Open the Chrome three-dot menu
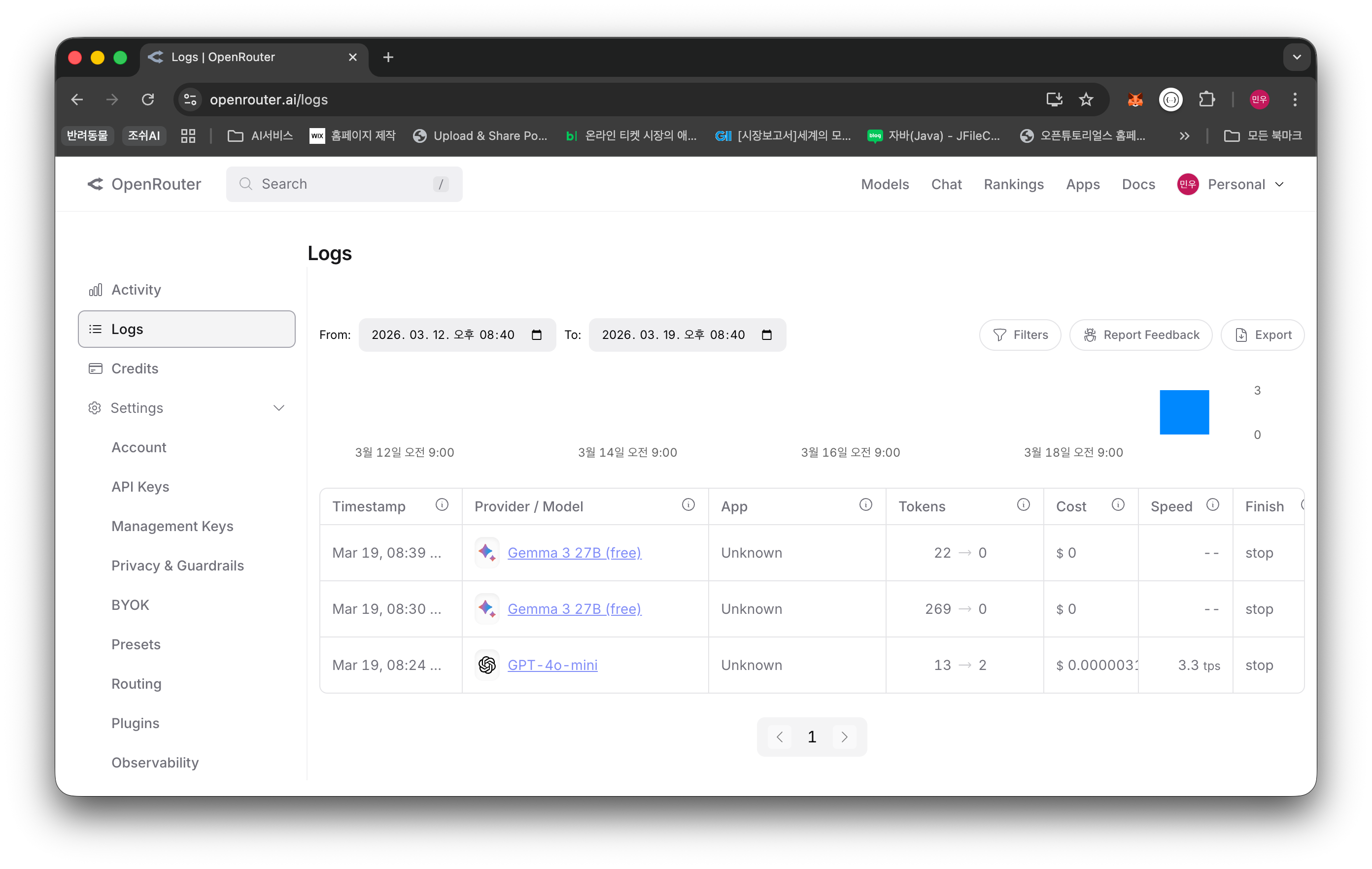Image resolution: width=1372 pixels, height=869 pixels. coord(1295,100)
